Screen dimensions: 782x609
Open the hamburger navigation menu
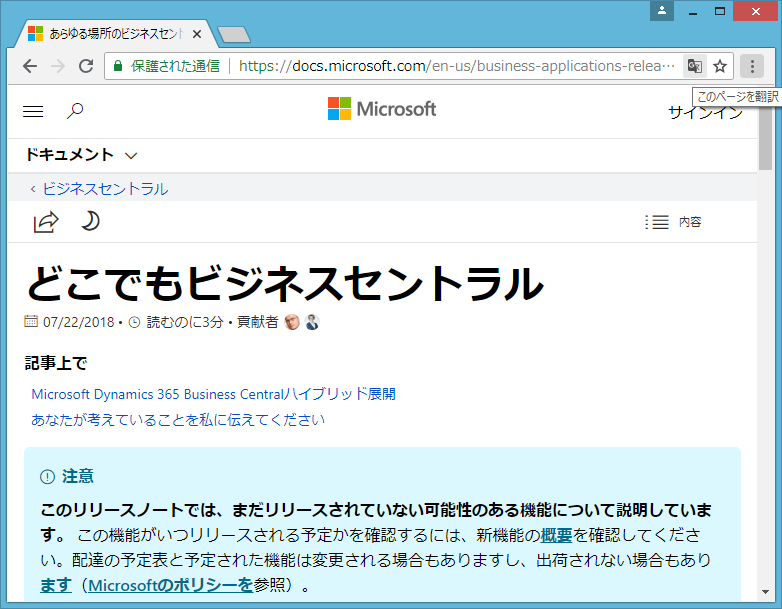coord(33,111)
